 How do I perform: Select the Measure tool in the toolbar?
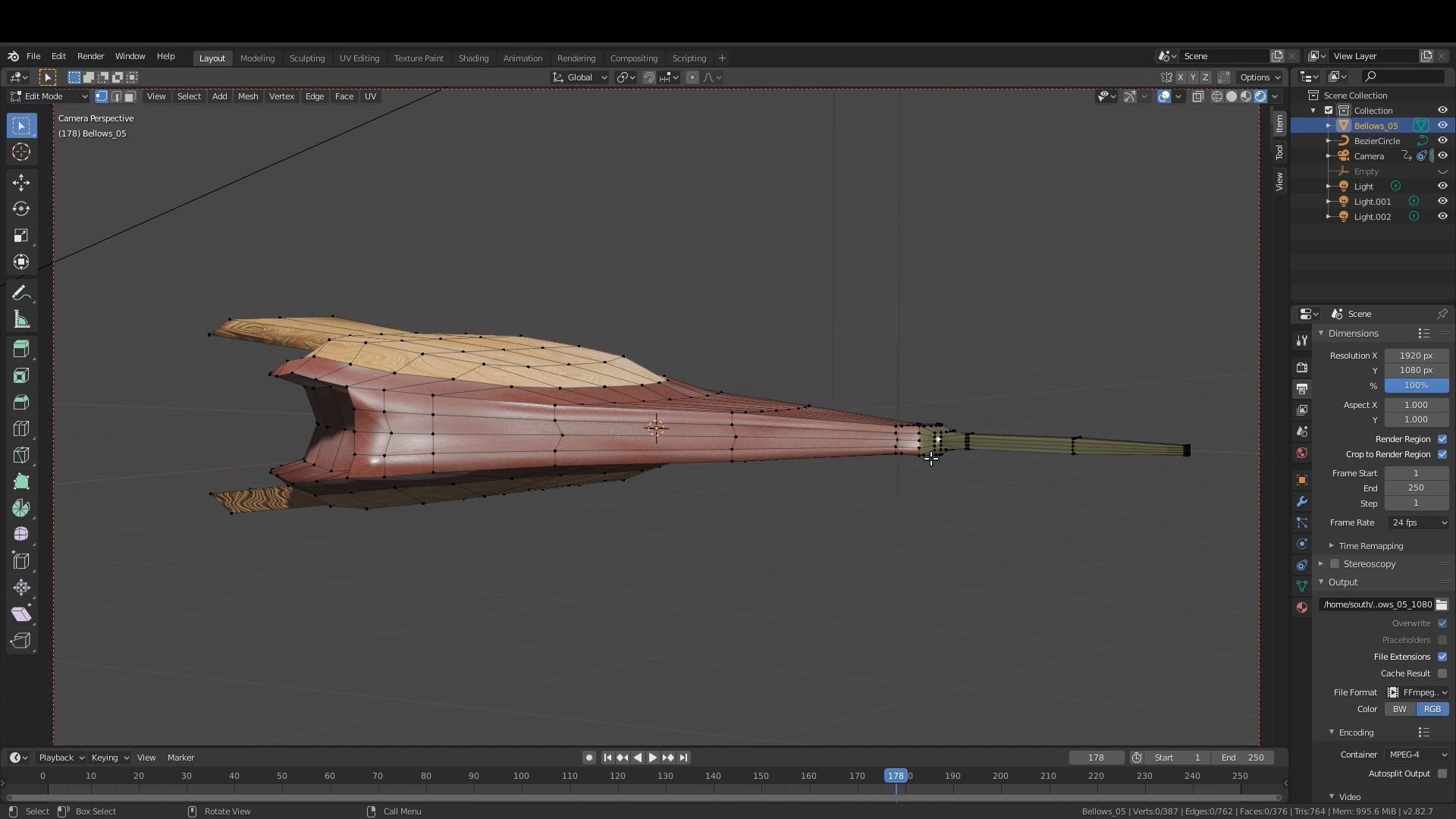20,318
